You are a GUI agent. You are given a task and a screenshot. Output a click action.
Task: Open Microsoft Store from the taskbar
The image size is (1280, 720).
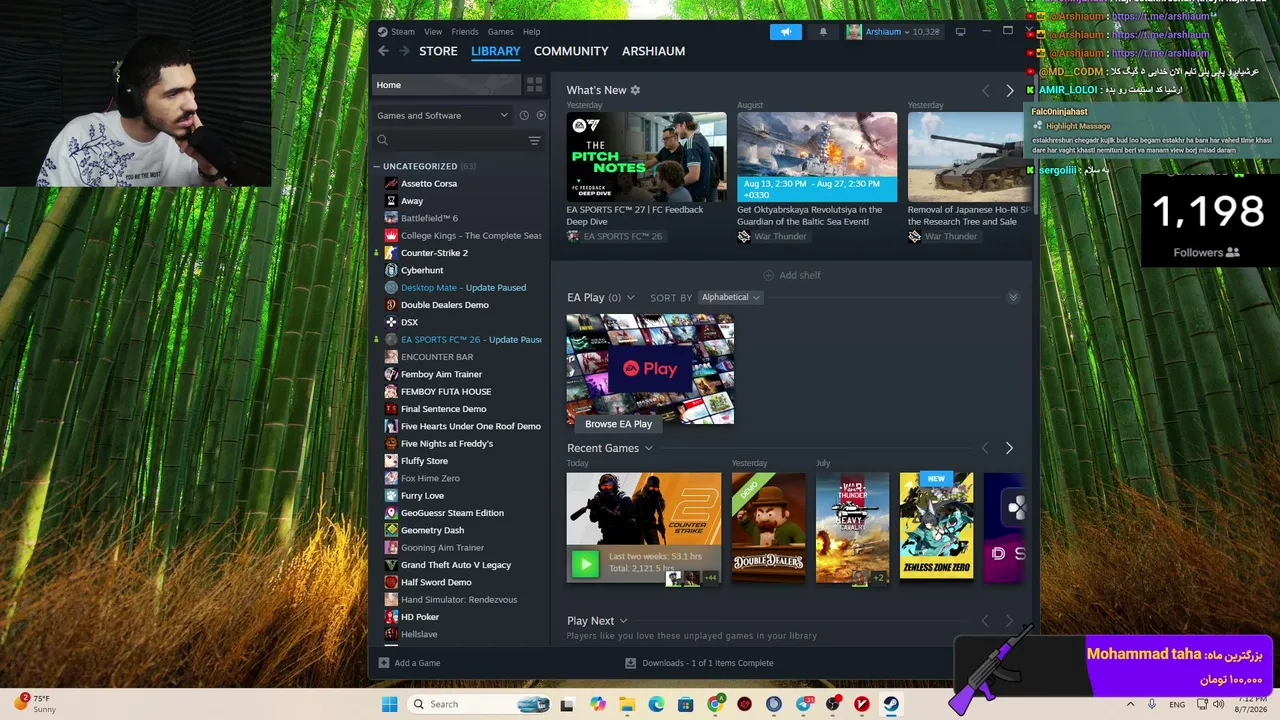pos(685,704)
